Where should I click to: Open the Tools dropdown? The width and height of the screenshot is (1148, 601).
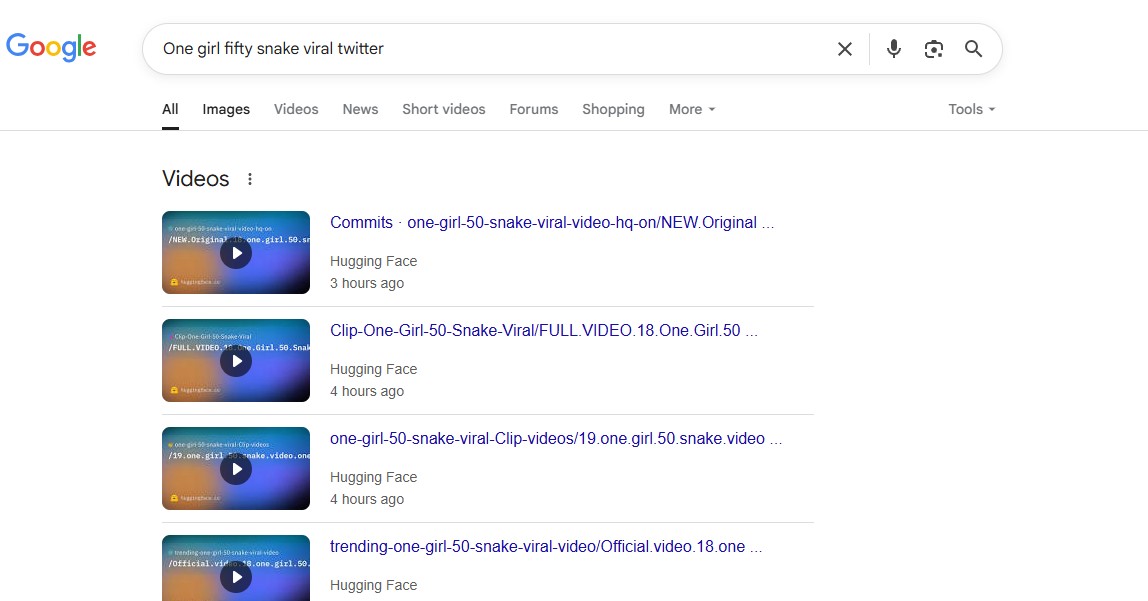(x=971, y=109)
